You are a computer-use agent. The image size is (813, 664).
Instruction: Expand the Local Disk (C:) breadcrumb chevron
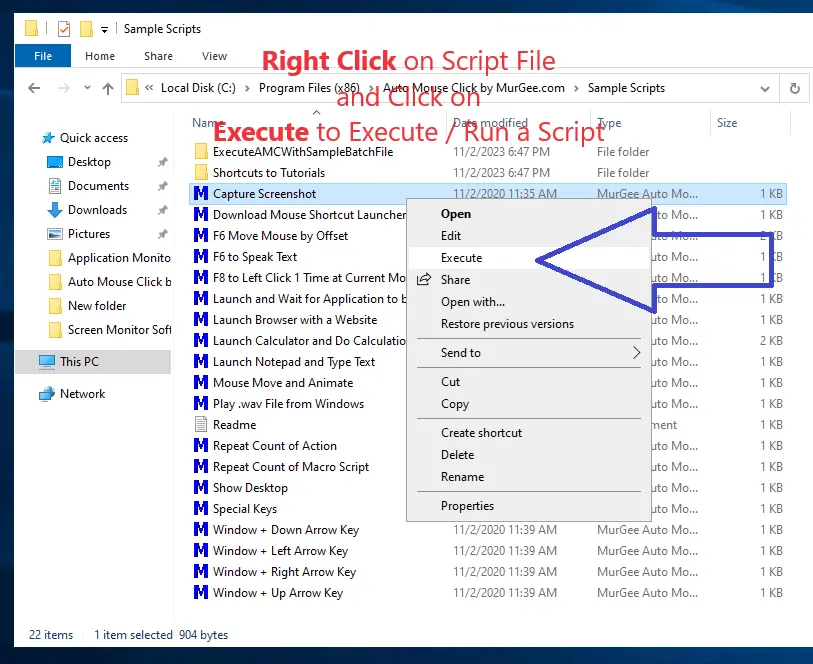(247, 89)
